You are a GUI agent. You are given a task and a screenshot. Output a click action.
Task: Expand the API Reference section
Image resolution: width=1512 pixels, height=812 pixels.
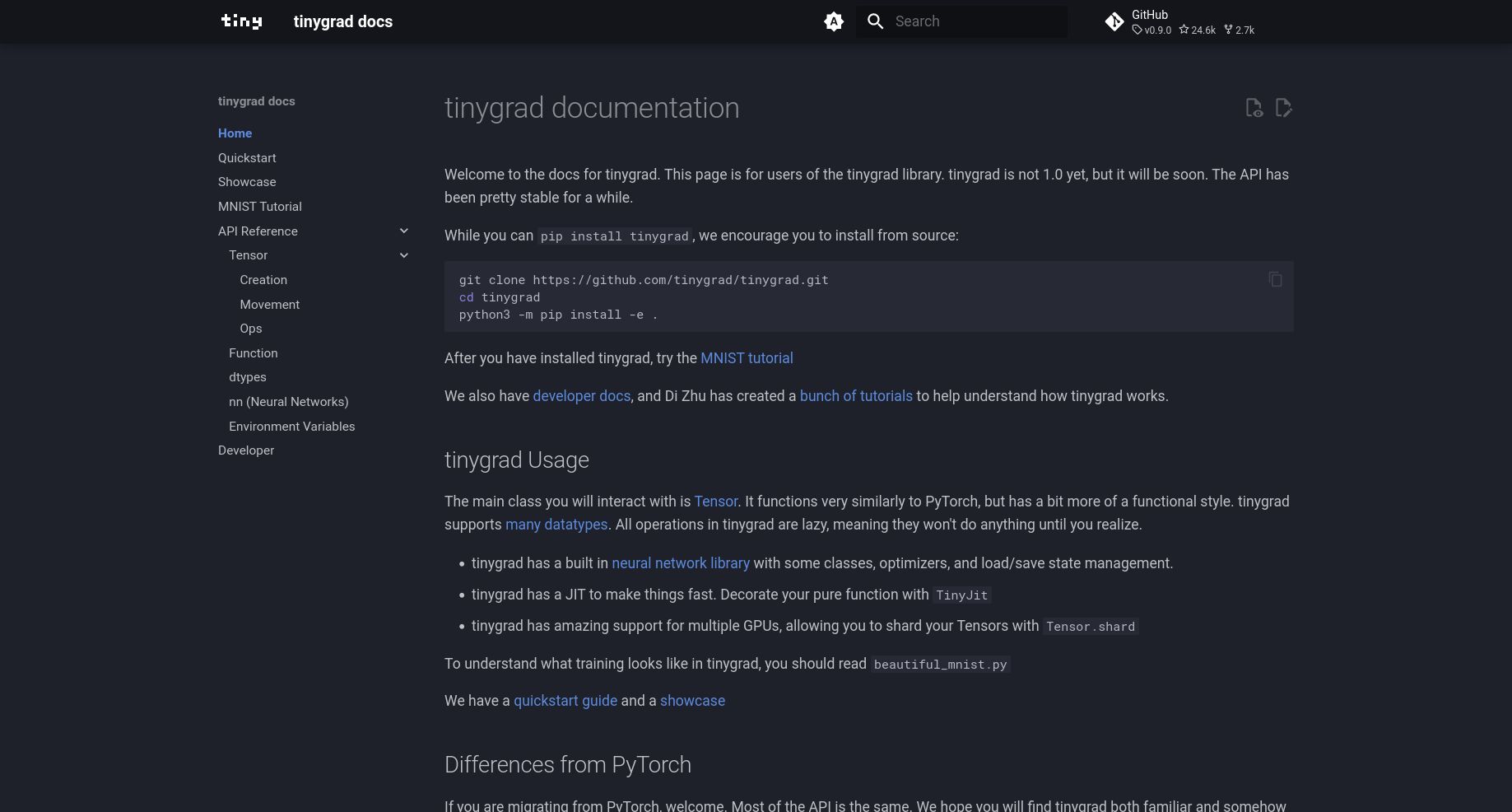tap(403, 231)
